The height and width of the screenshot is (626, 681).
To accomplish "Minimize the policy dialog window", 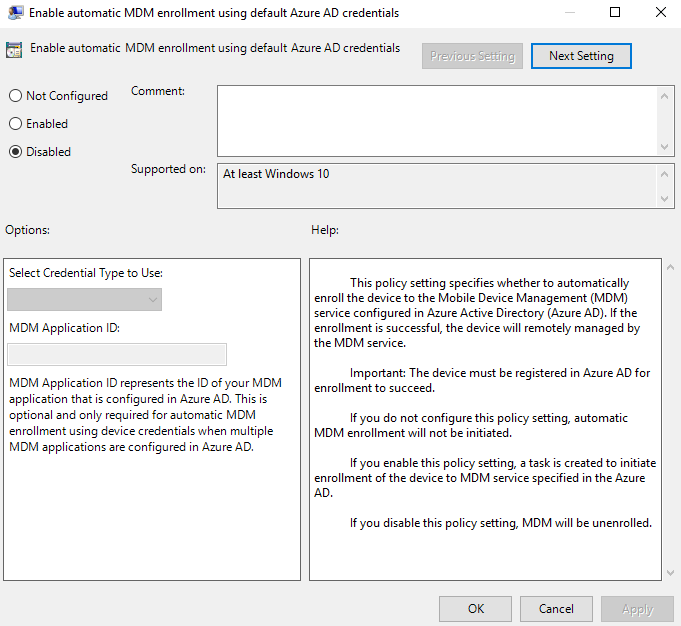I will pos(570,12).
